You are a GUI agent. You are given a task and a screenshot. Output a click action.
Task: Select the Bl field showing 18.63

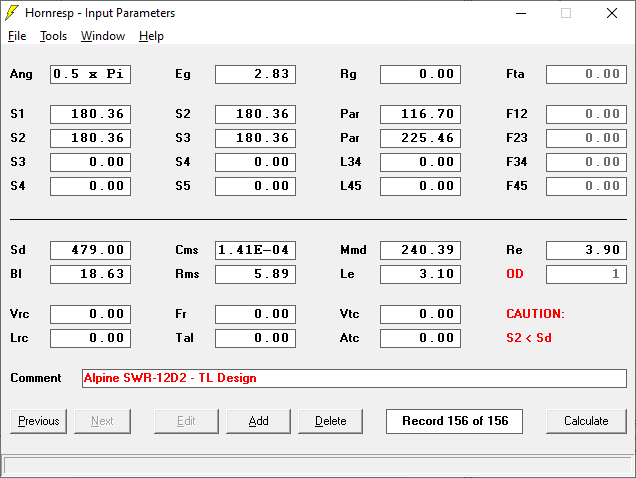click(x=90, y=274)
